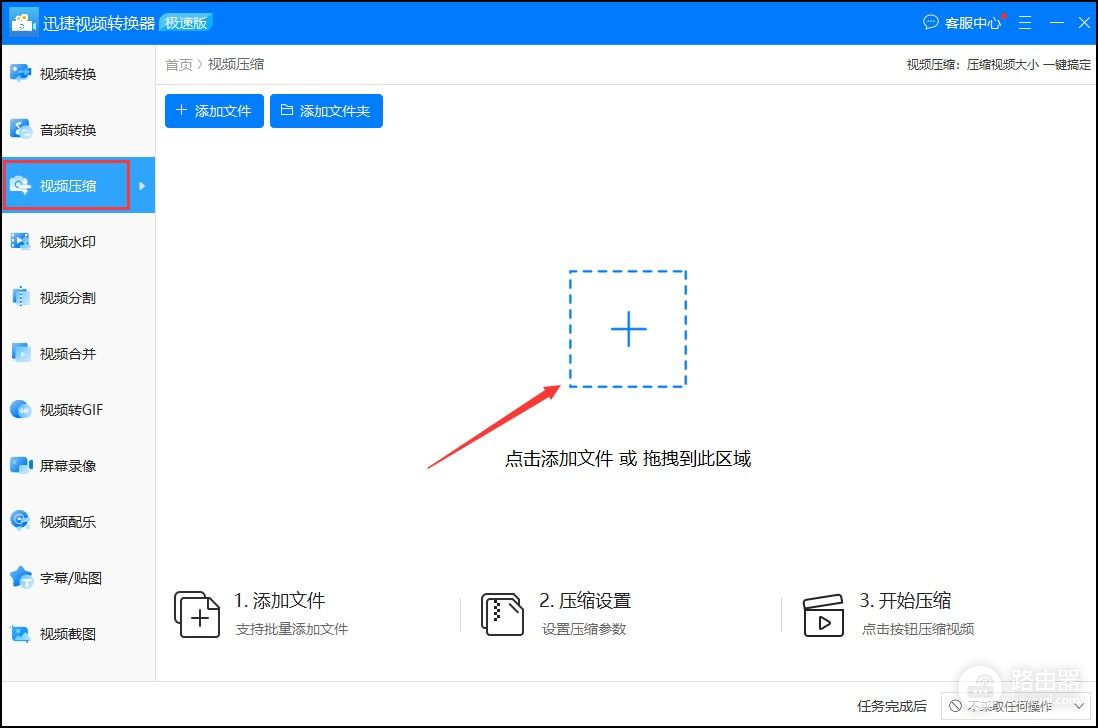
Task: Click the 字幕/贴图 star icon
Action: (x=21, y=577)
